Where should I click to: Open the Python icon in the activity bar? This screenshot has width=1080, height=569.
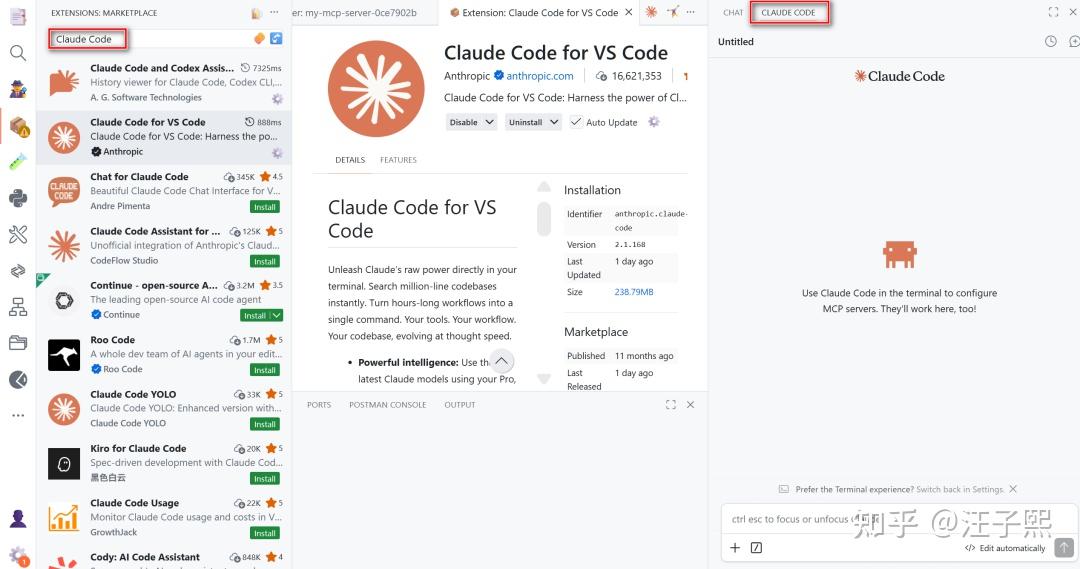click(18, 198)
